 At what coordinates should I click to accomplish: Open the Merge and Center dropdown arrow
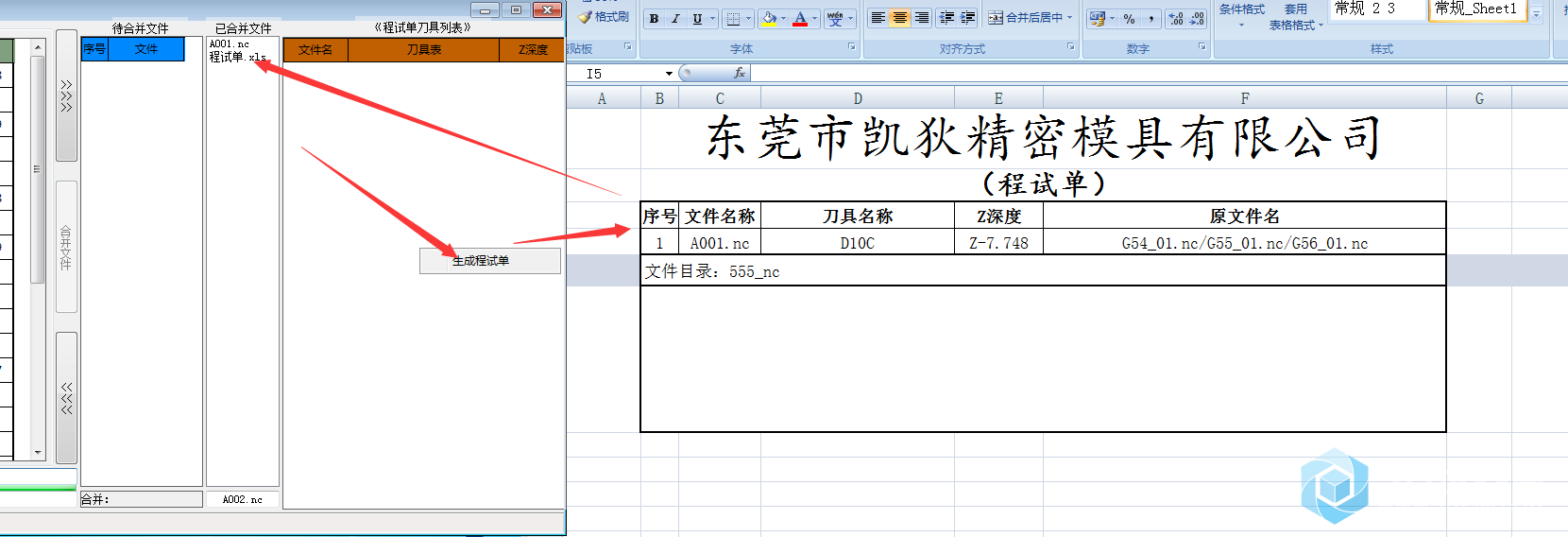[1070, 18]
